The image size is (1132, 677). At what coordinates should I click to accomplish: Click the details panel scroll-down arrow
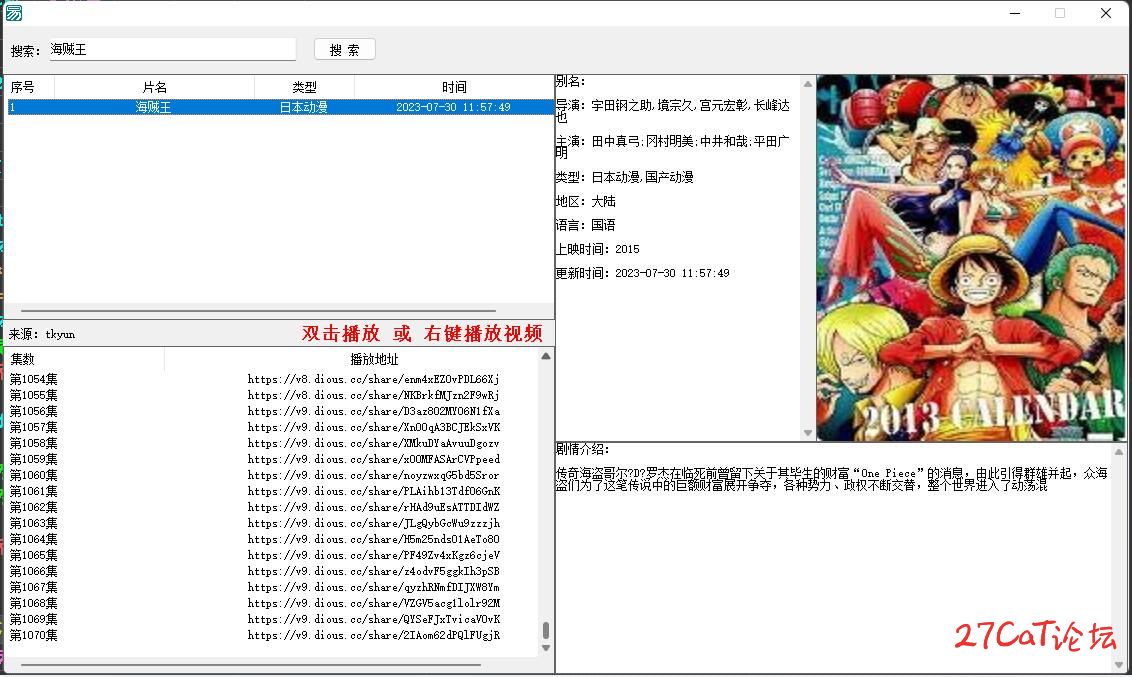pos(808,433)
